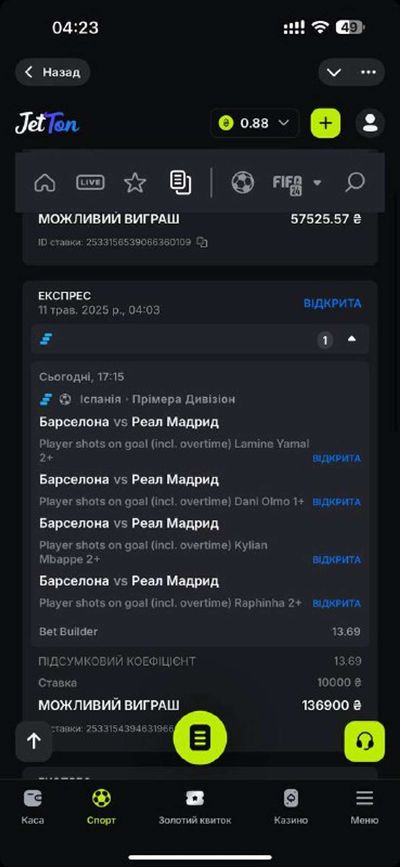Switch to the Казино tab
The width and height of the screenshot is (400, 867).
pyautogui.click(x=291, y=807)
